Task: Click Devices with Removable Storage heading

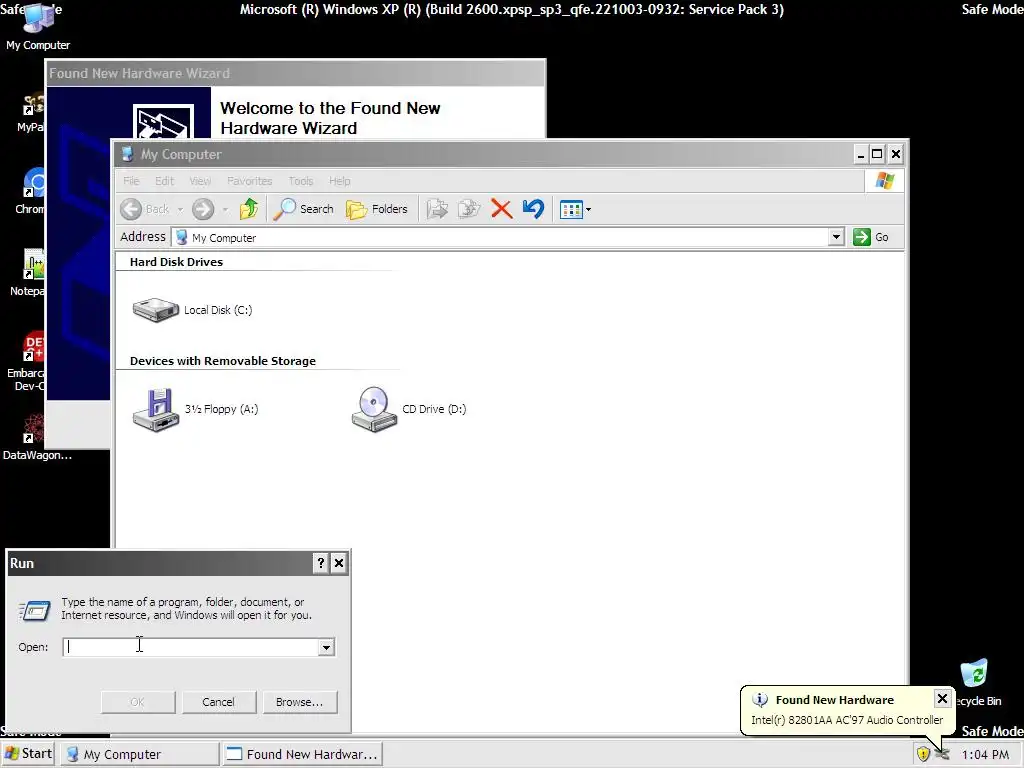Action: [x=223, y=361]
